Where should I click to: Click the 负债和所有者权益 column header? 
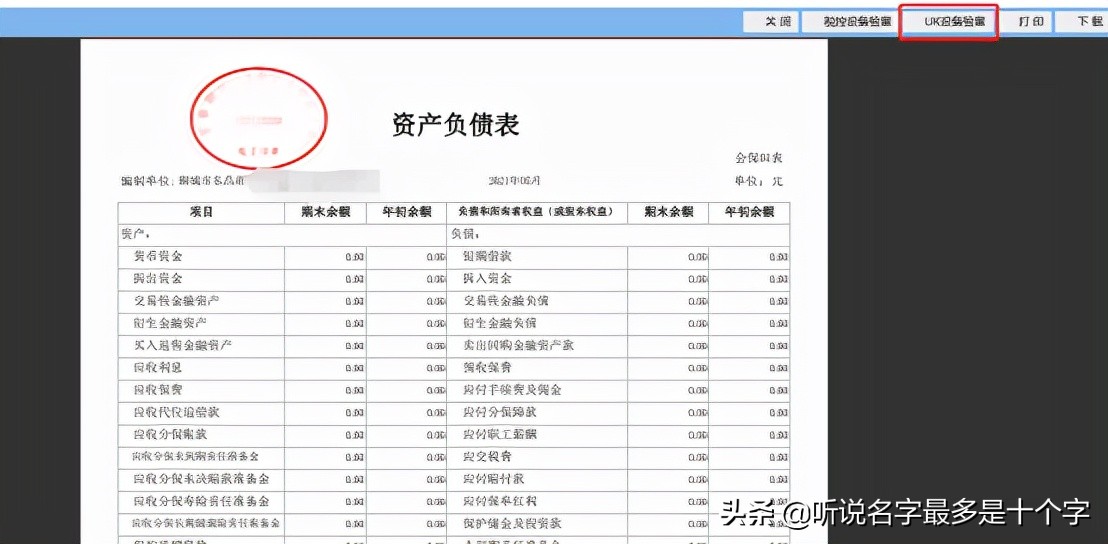click(536, 212)
